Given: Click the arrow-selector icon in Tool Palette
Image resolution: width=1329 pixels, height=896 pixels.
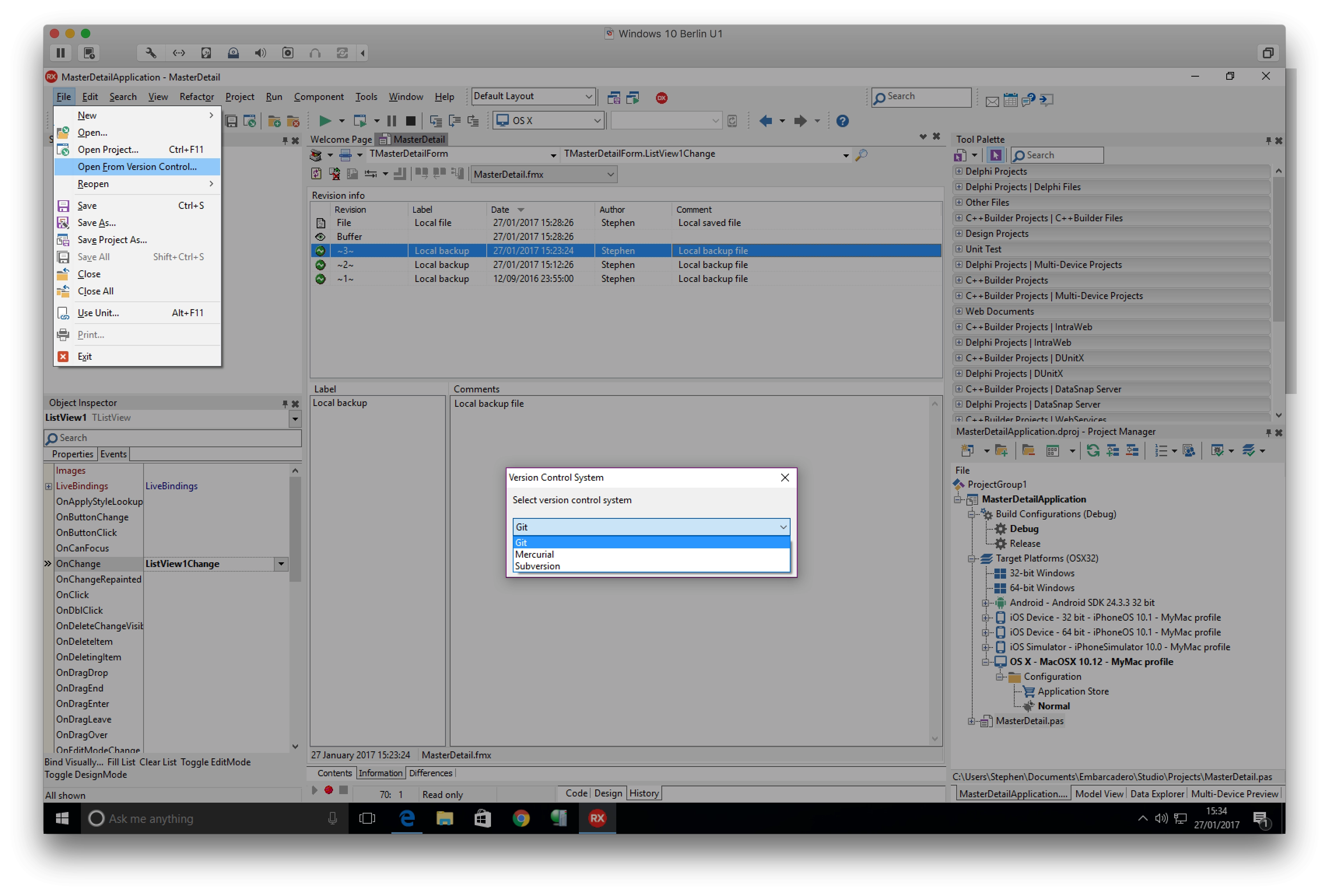Looking at the screenshot, I should 995,155.
